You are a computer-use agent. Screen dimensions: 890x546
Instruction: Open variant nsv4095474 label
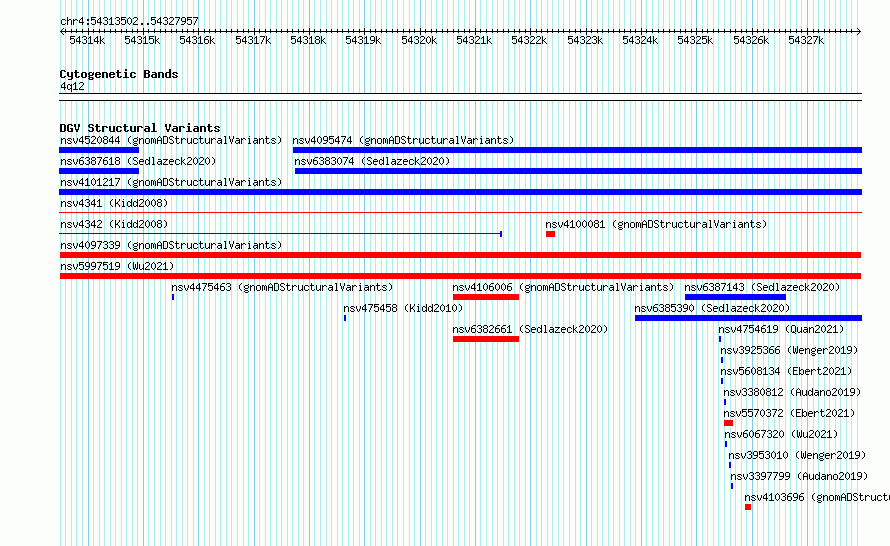click(x=403, y=140)
